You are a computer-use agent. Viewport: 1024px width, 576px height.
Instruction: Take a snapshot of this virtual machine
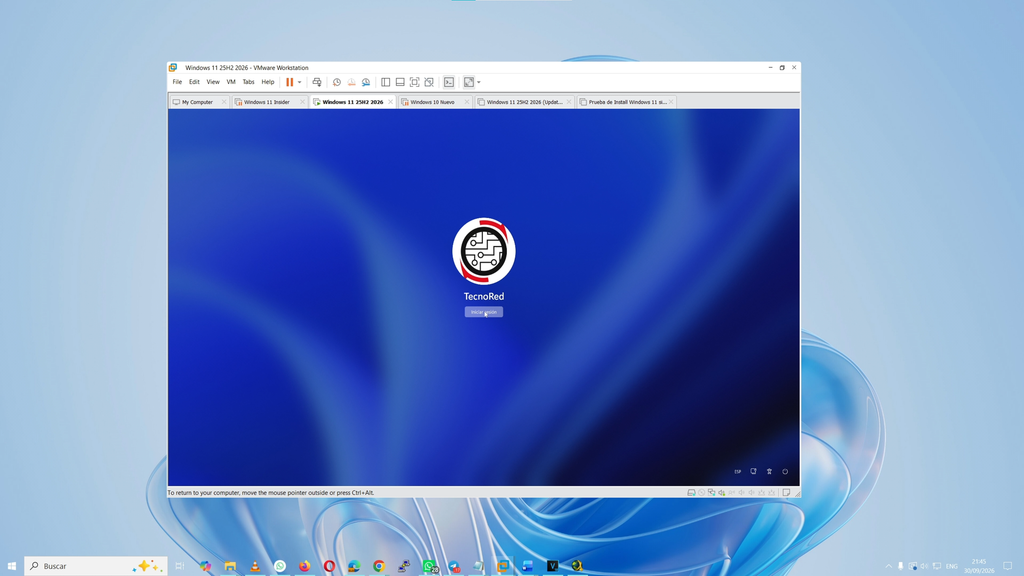pos(337,82)
